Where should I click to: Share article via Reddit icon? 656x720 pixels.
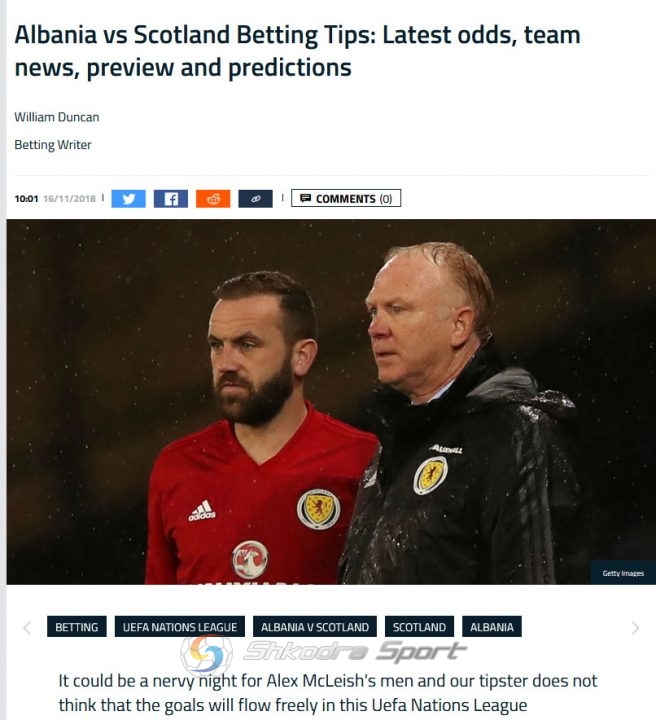[x=213, y=199]
